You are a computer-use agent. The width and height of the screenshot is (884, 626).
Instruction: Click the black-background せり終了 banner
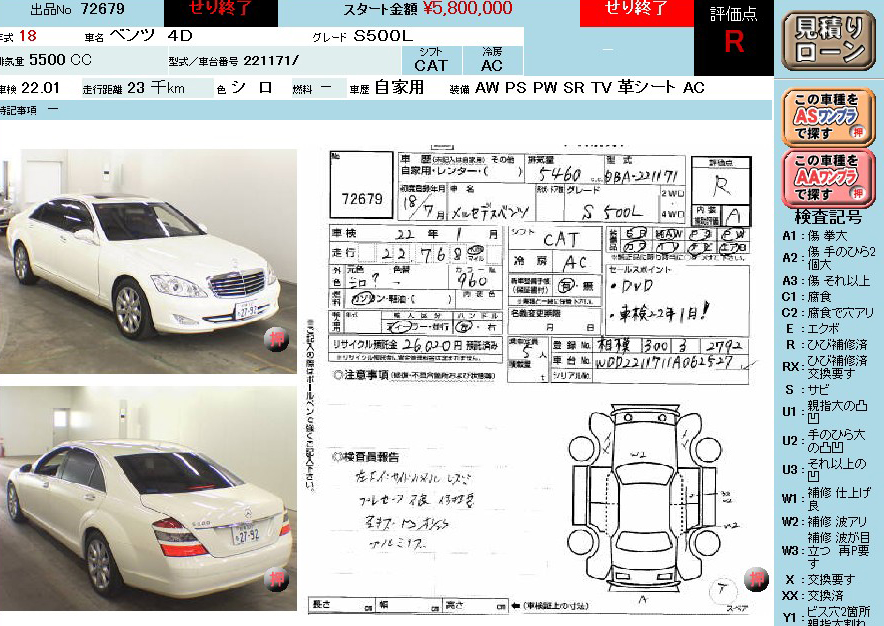pyautogui.click(x=220, y=11)
